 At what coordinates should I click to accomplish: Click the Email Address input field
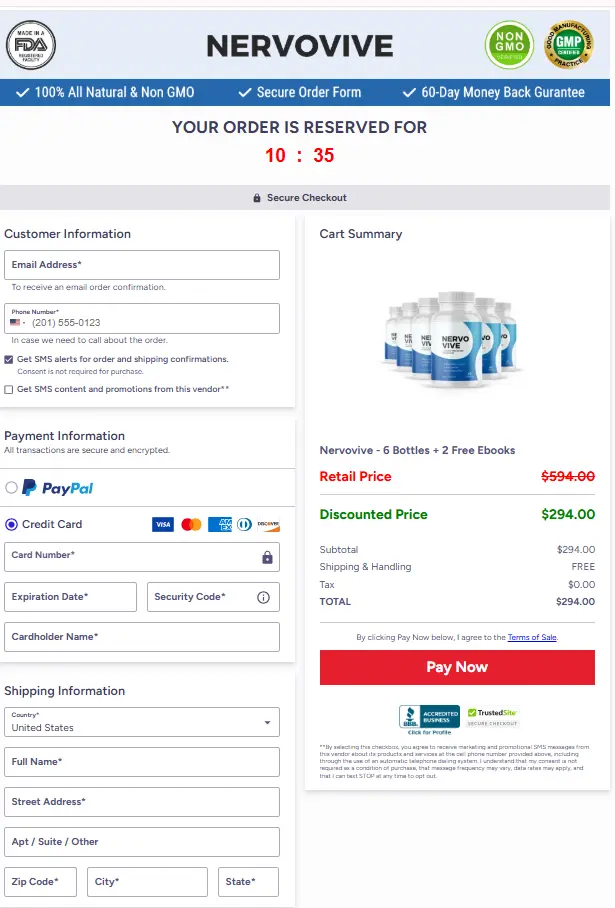[x=141, y=264]
